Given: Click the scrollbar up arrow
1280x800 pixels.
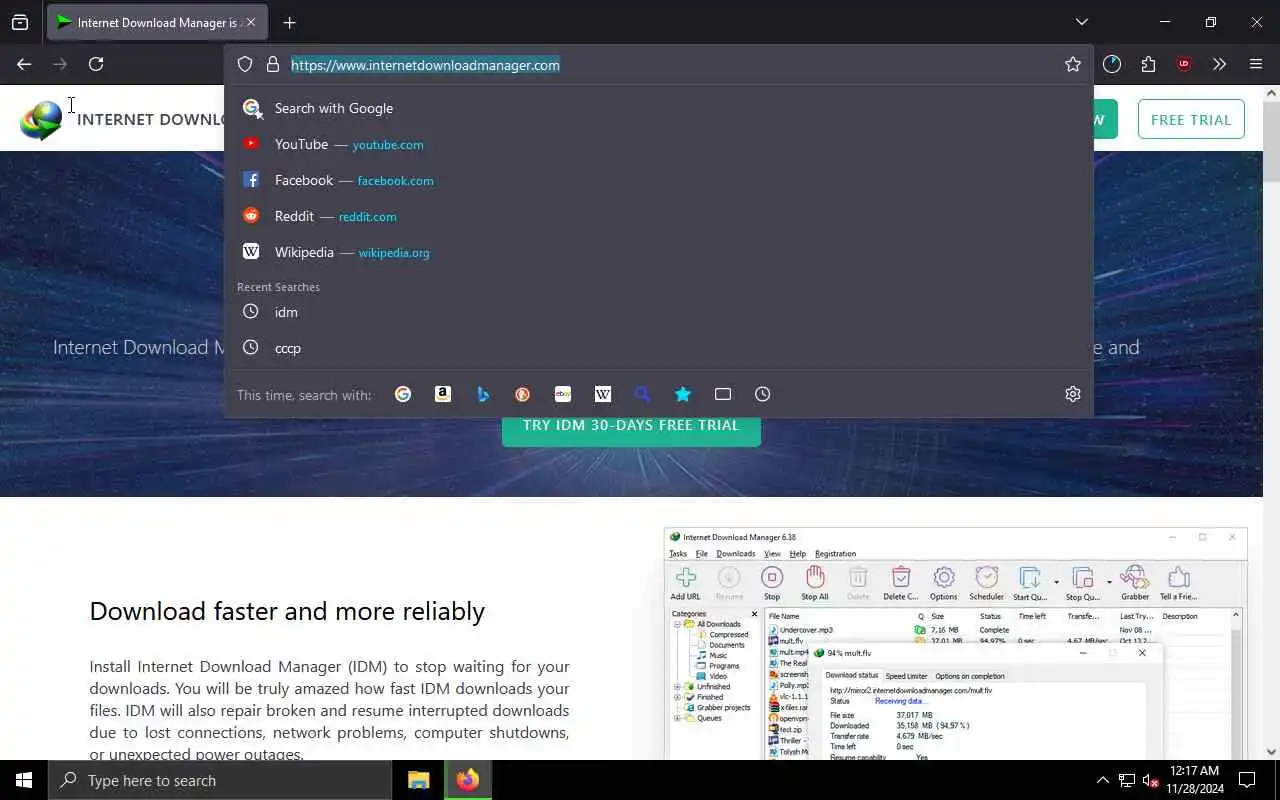Looking at the screenshot, I should (1272, 93).
